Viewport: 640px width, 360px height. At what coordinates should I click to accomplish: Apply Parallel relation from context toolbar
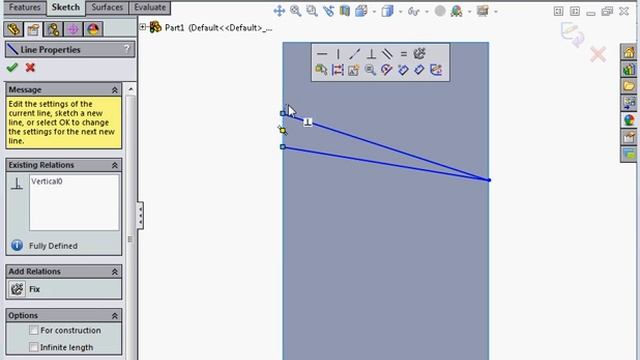387,53
